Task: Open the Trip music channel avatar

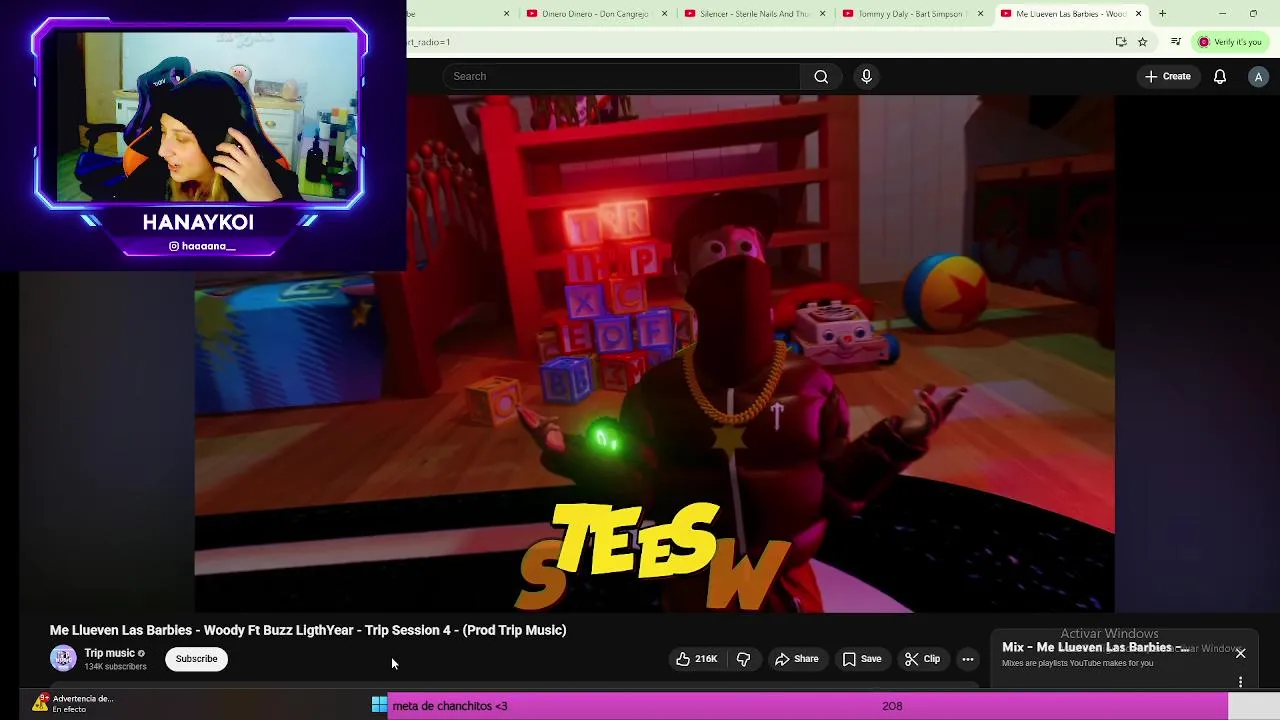Action: (63, 658)
